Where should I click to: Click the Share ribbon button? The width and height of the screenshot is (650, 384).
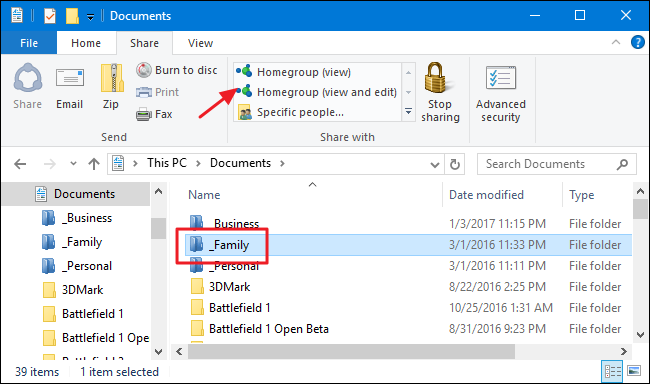pyautogui.click(x=27, y=86)
